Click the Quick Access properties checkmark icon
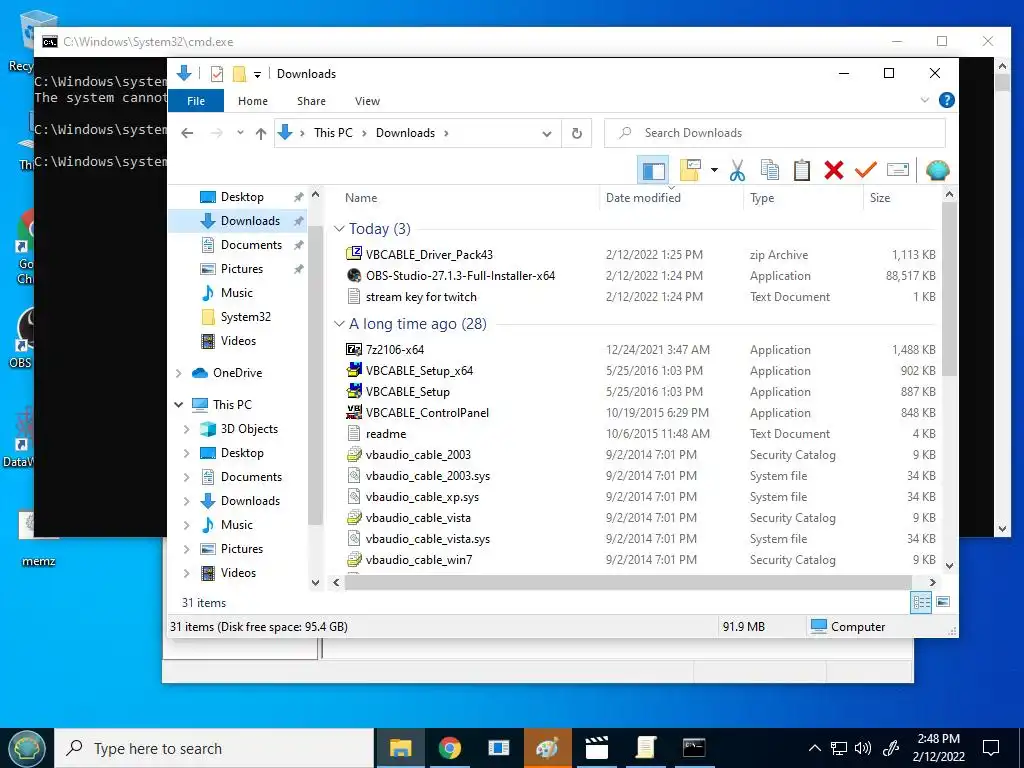The image size is (1024, 768). [217, 74]
